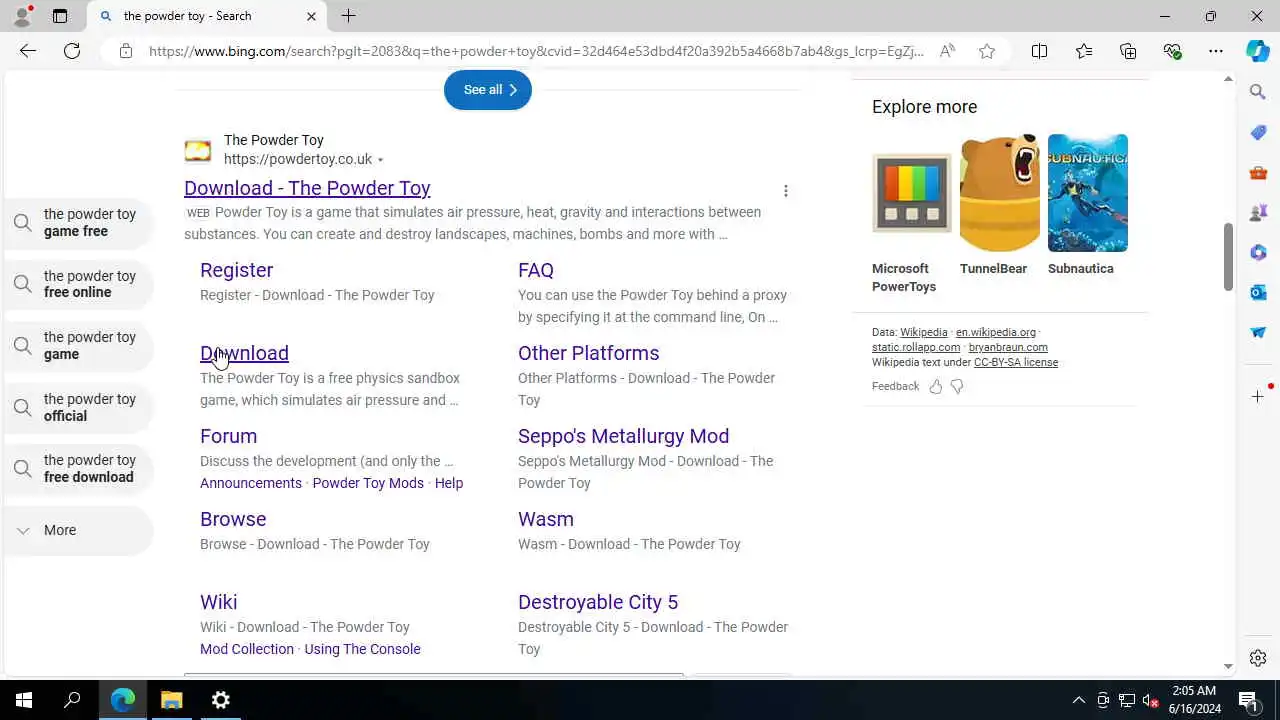The image size is (1280, 720).
Task: Open the en.wikipedia.org source link
Action: pyautogui.click(x=995, y=332)
